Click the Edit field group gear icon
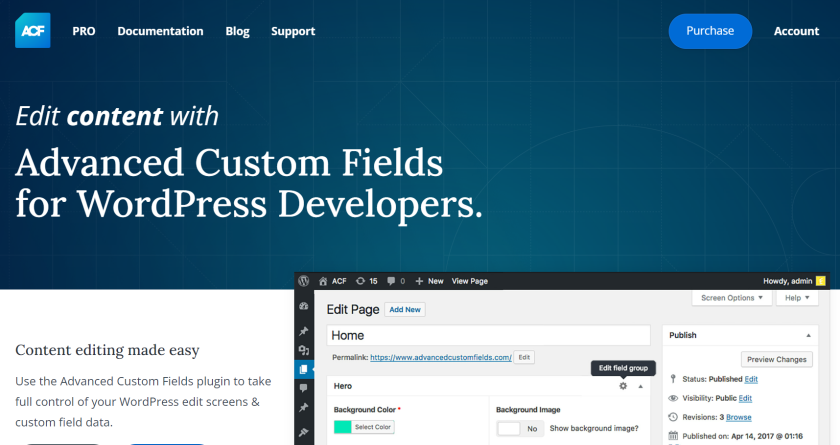This screenshot has height=445, width=840. 624,386
